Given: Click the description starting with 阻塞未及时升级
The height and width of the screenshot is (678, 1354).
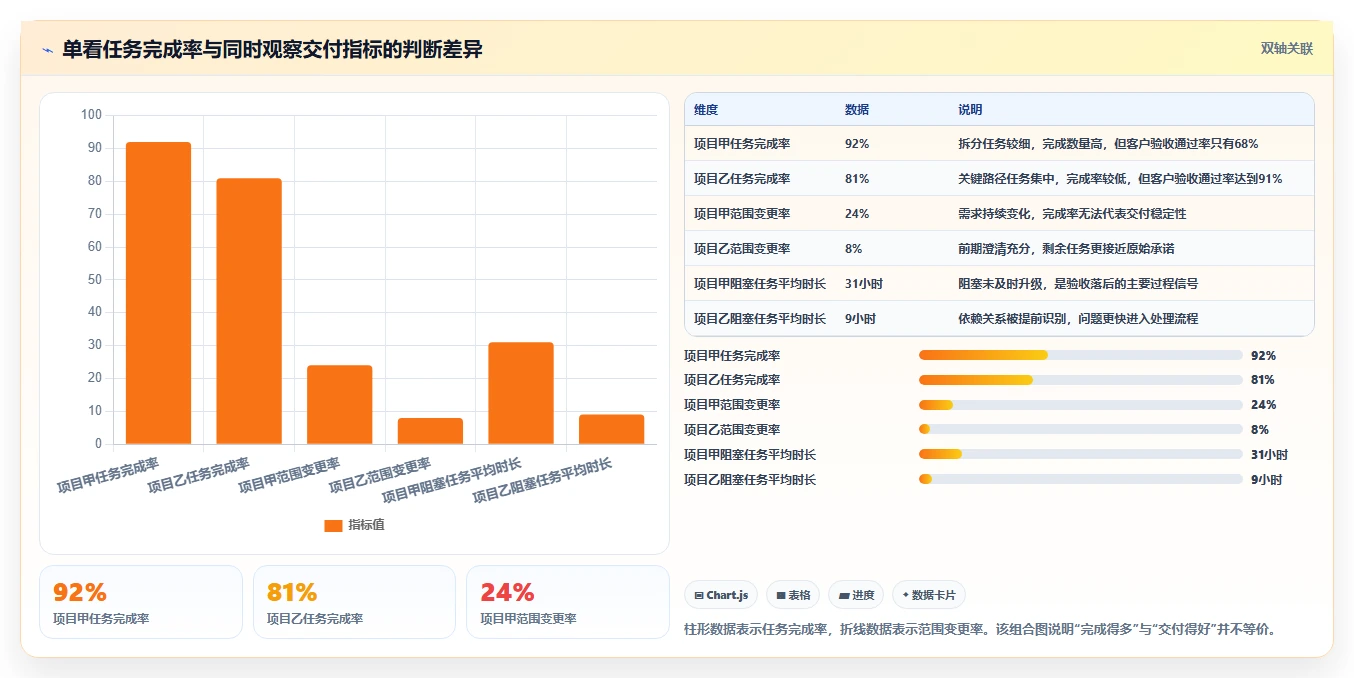Looking at the screenshot, I should [1078, 284].
